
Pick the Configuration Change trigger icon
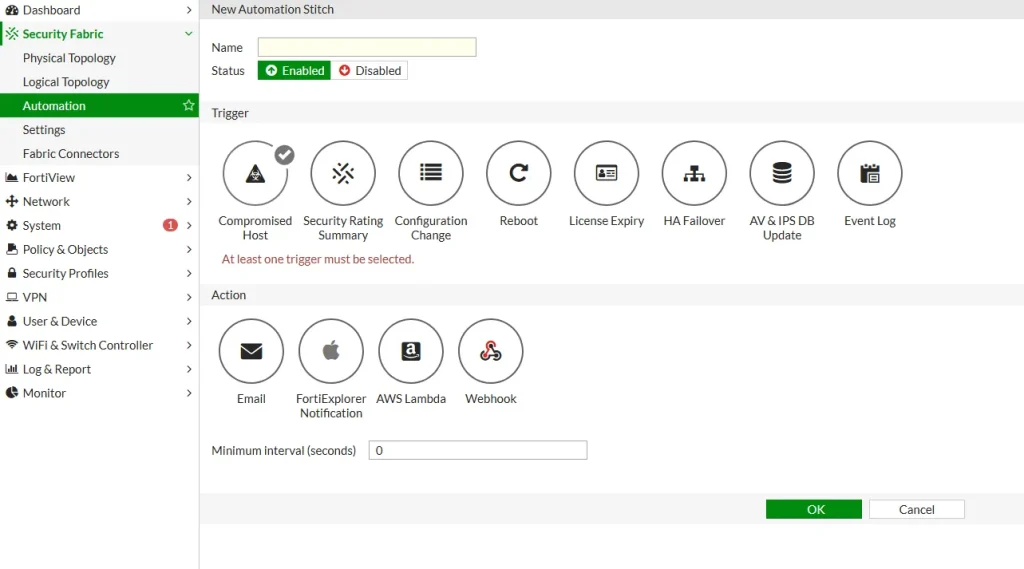431,173
